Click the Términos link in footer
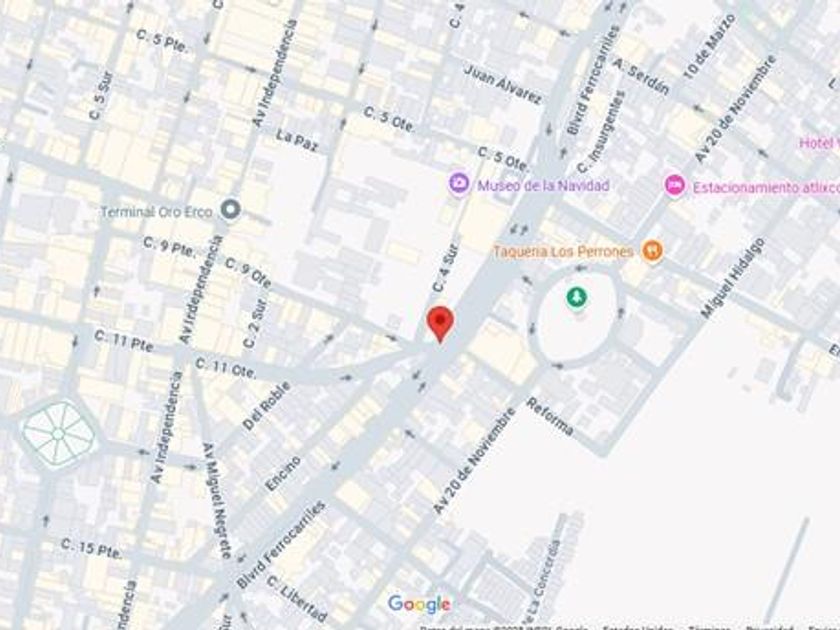 click(710, 627)
